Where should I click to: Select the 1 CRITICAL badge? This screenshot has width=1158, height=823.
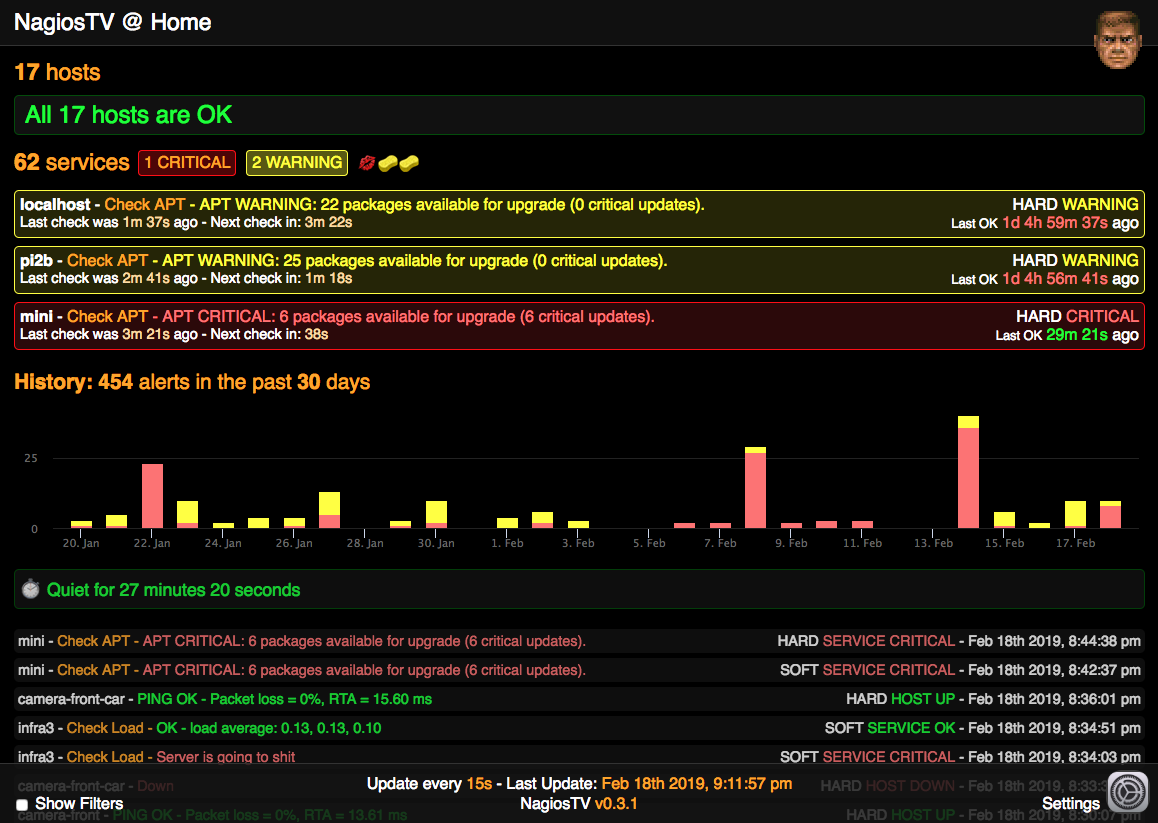(187, 163)
